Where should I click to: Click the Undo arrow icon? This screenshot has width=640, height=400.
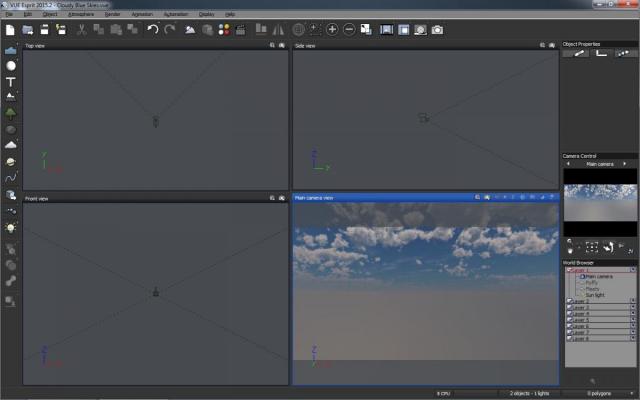pyautogui.click(x=153, y=30)
